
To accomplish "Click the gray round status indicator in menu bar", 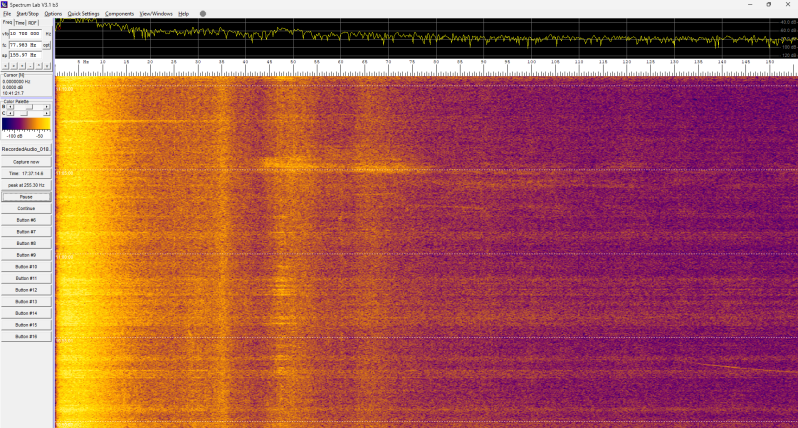I will (203, 14).
